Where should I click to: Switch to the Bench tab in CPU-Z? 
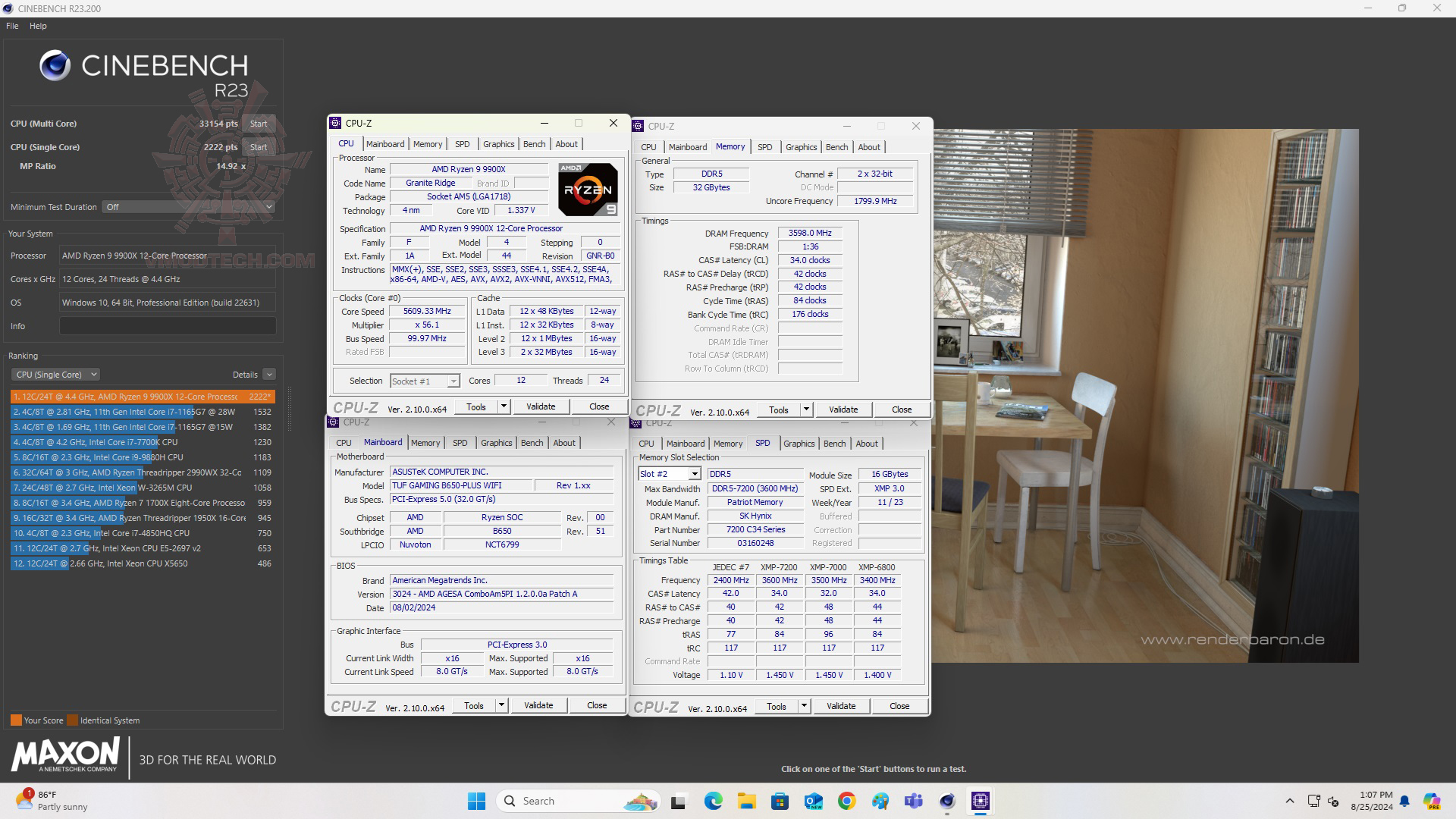tap(534, 143)
